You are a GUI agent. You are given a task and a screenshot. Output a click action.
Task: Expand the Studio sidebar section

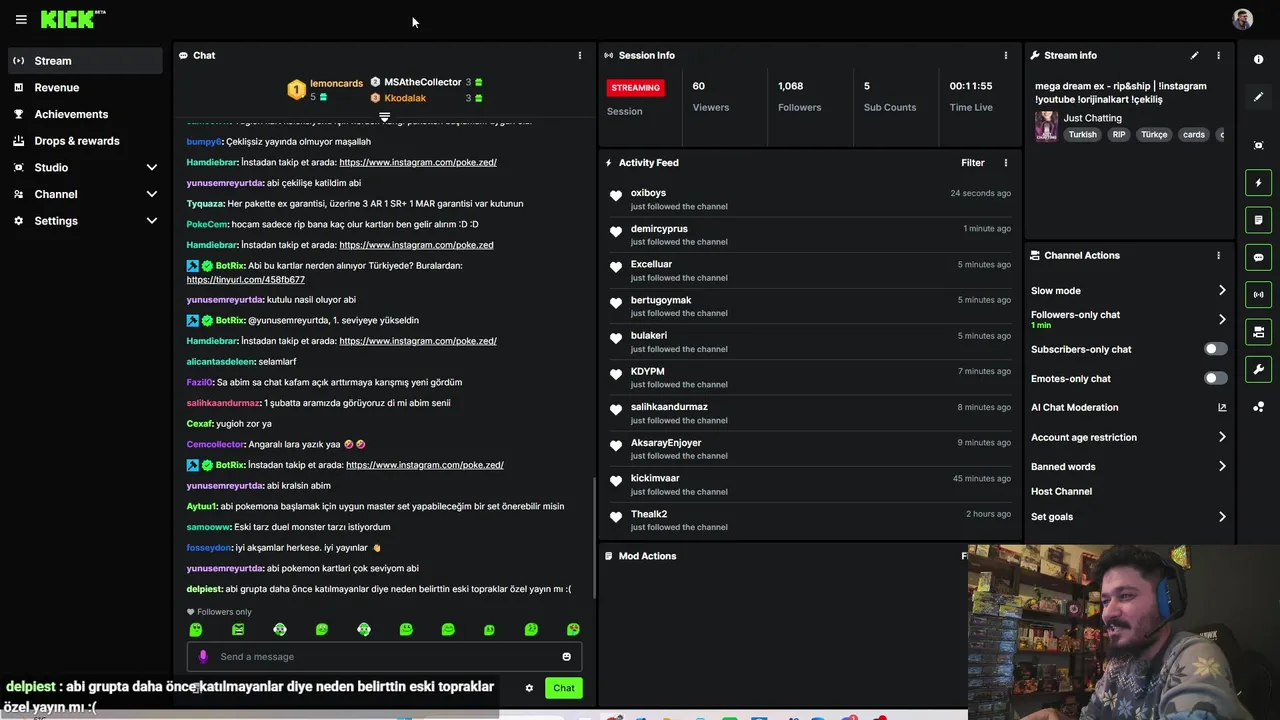[x=152, y=168]
